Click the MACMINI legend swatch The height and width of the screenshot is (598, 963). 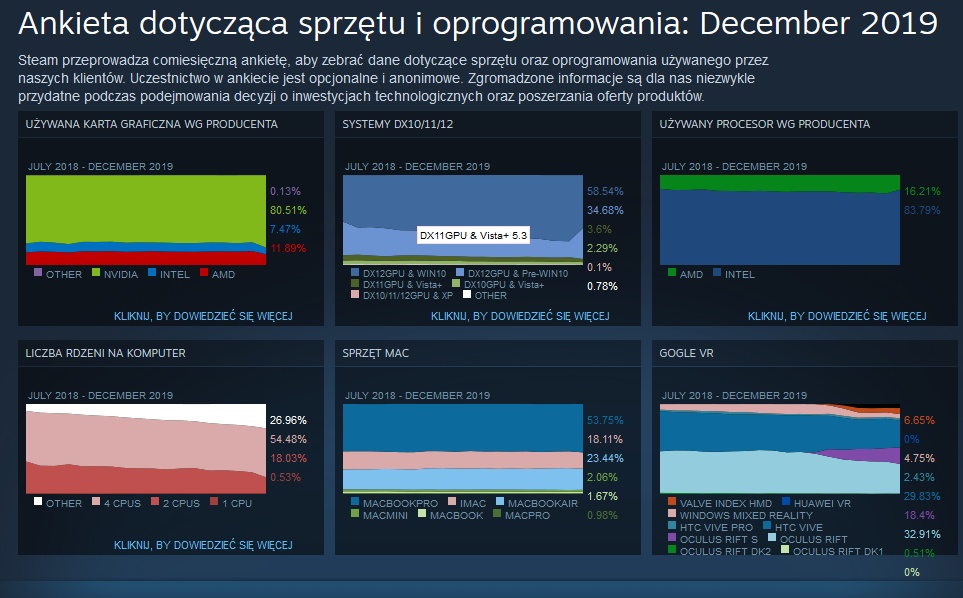355,513
